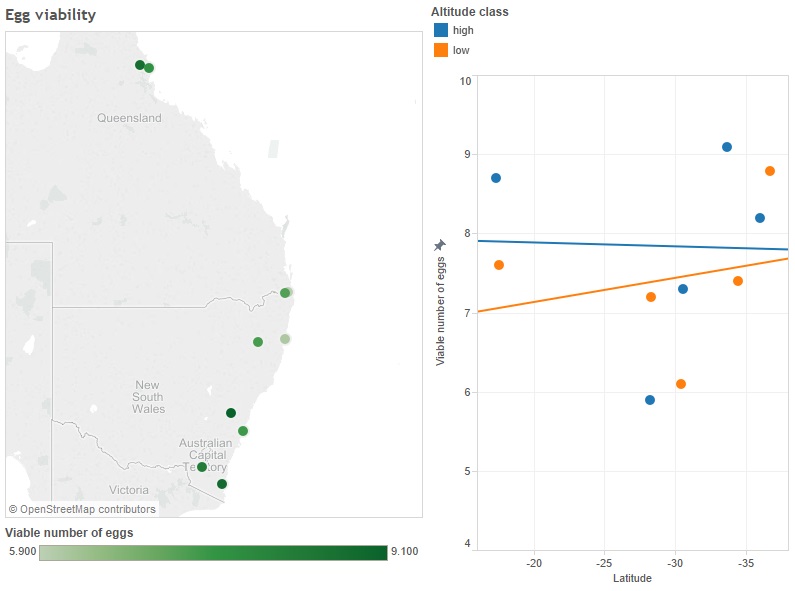The image size is (795, 591).
Task: Click the "high" legend text label
Action: coord(463,30)
